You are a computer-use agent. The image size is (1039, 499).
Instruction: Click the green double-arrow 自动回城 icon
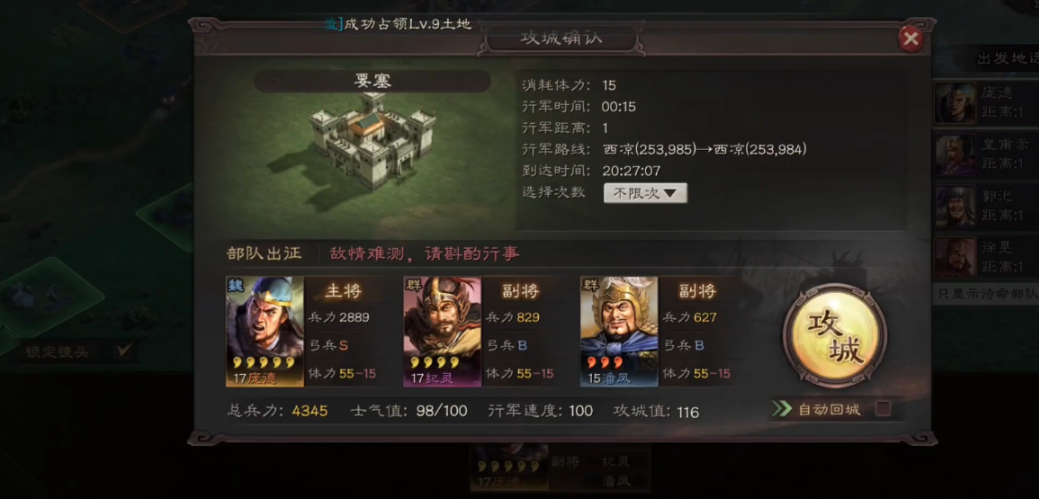(x=782, y=409)
